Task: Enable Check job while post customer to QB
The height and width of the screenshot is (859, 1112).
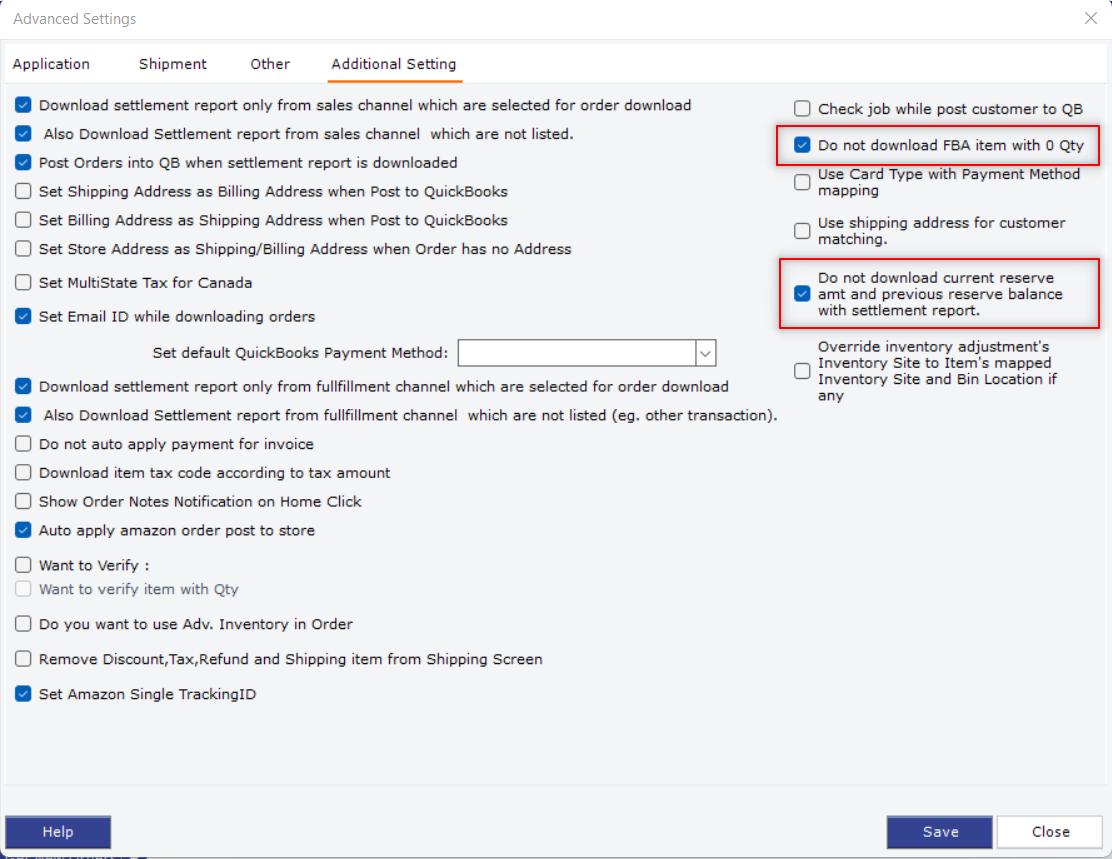Action: pos(802,109)
